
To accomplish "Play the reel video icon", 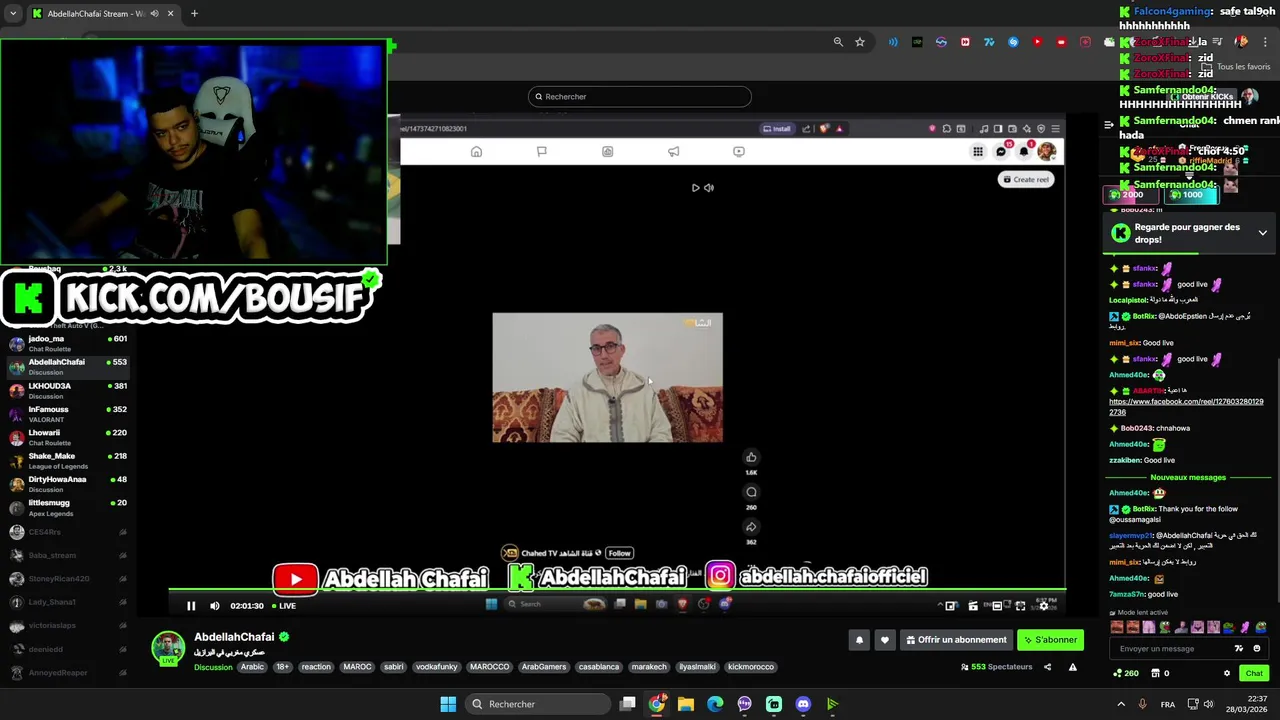I will [x=696, y=188].
